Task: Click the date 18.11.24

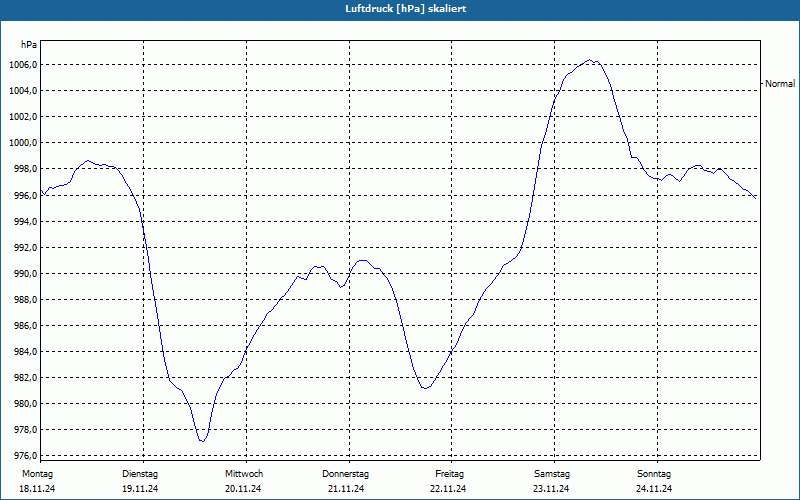Action: pos(37,489)
